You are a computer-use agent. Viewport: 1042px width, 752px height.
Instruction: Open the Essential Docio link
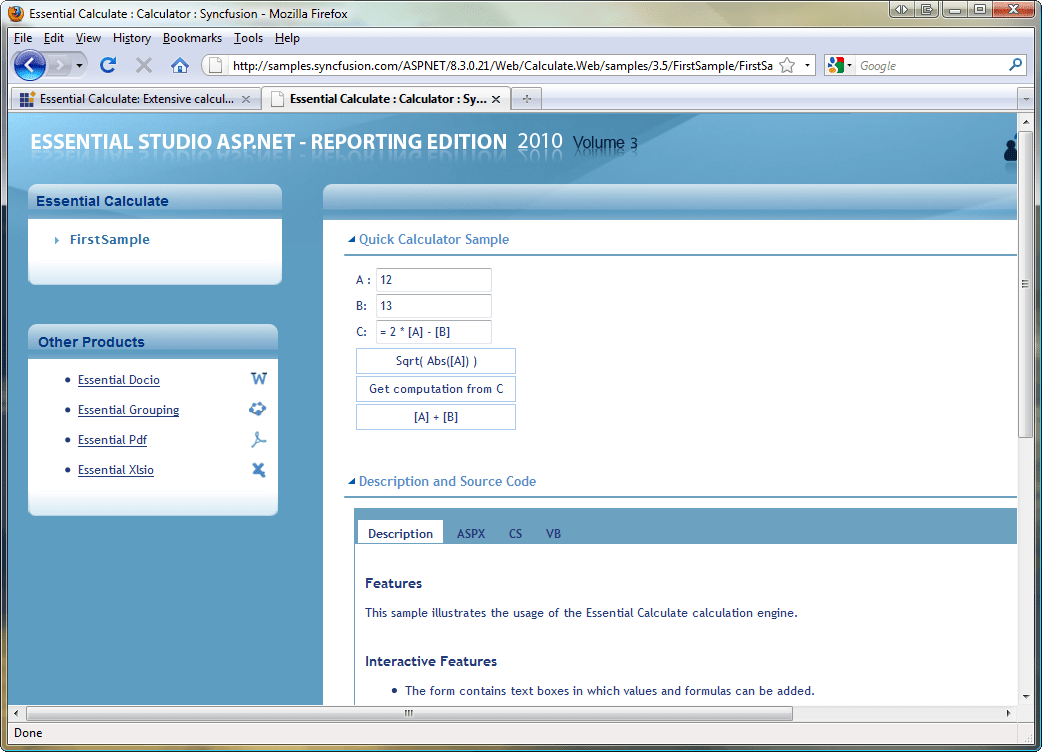[x=118, y=380]
